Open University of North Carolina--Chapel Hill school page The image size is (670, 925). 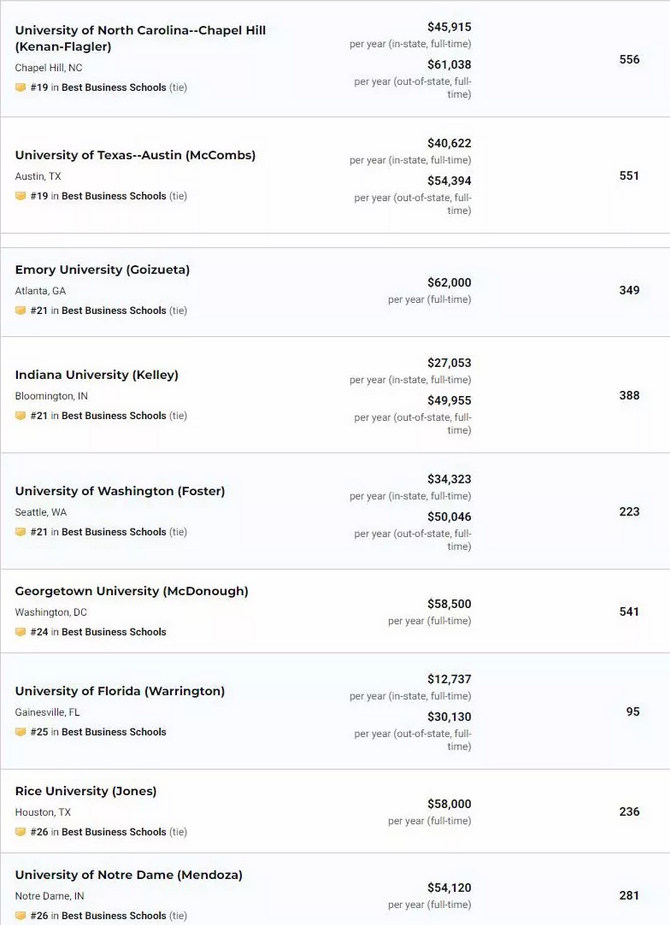[140, 38]
